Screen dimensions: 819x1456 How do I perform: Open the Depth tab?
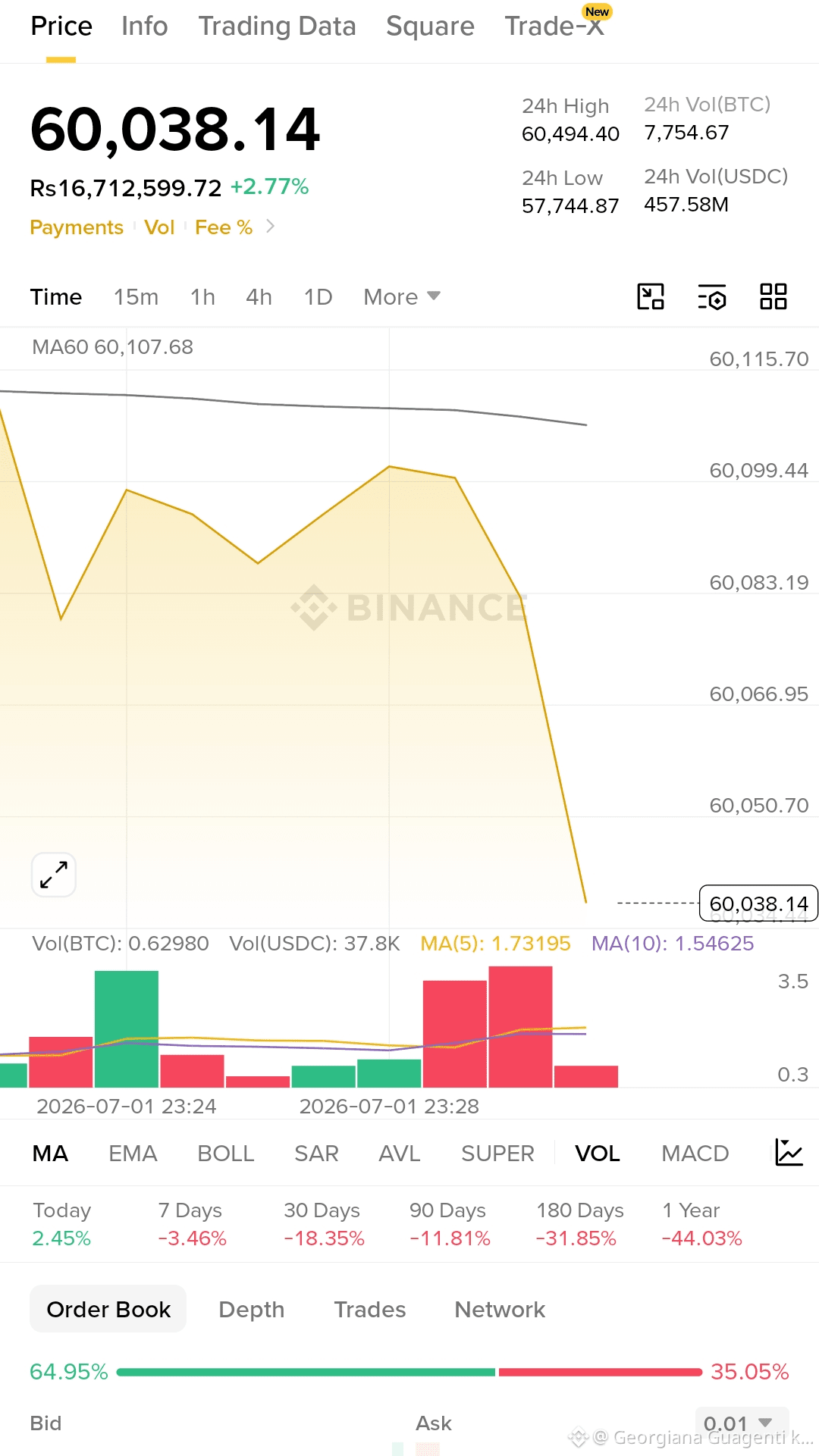(x=252, y=1310)
